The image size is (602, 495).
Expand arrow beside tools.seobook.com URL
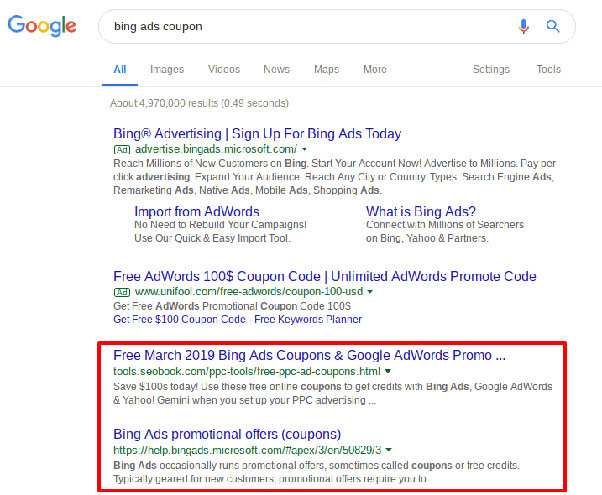pyautogui.click(x=388, y=371)
